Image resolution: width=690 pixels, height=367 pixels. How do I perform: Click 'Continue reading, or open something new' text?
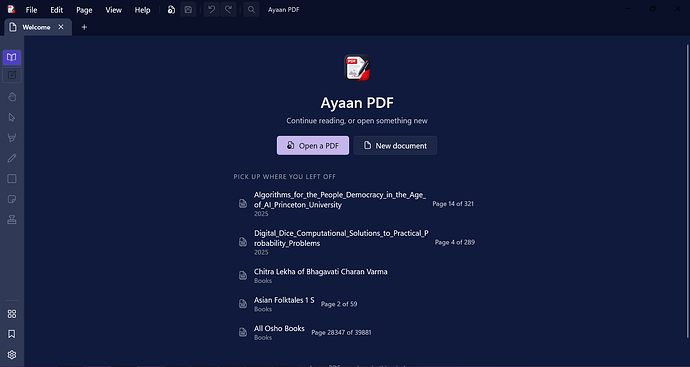[x=357, y=121]
